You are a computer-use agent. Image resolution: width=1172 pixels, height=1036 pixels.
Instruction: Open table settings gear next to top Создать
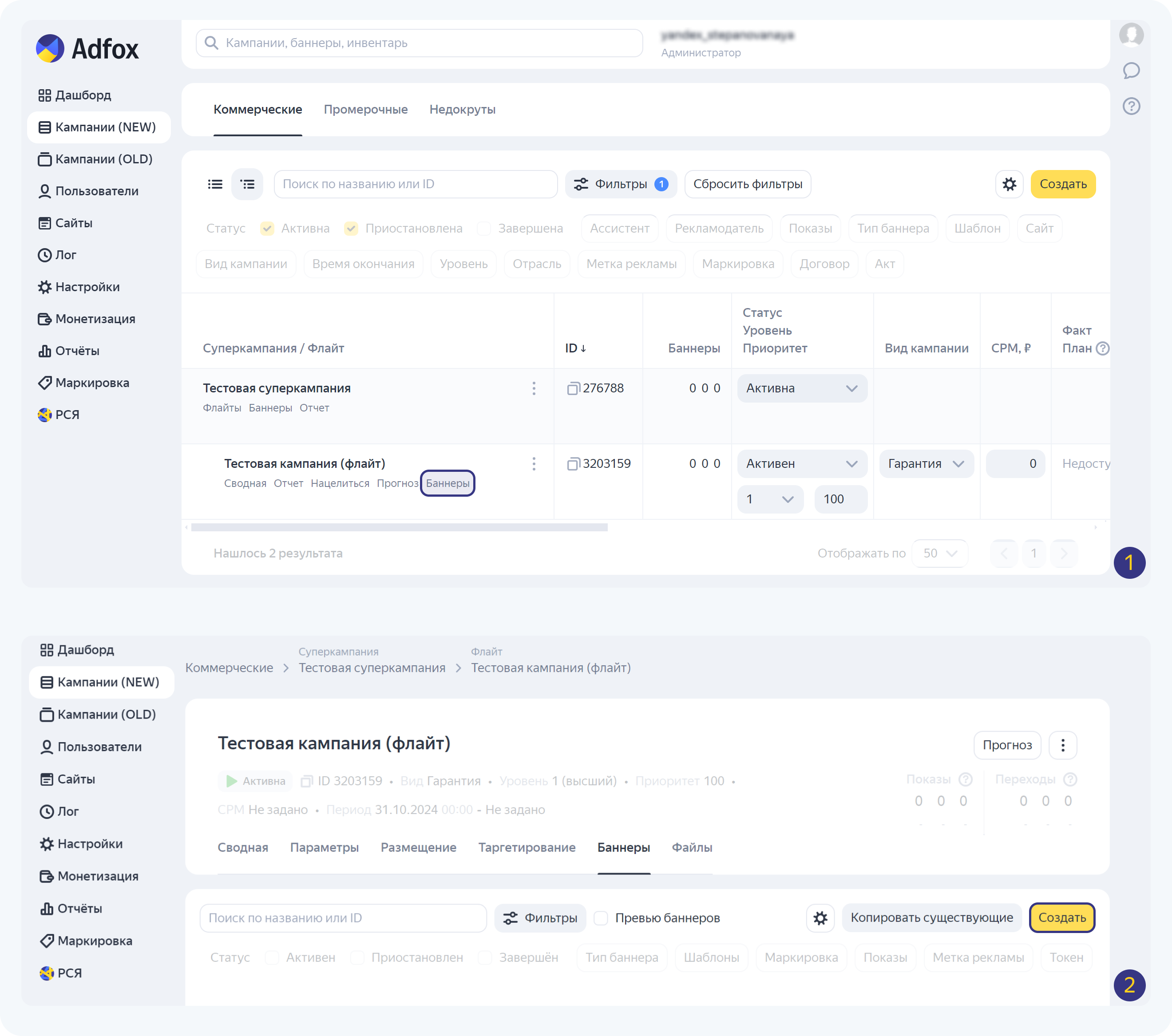(1009, 184)
